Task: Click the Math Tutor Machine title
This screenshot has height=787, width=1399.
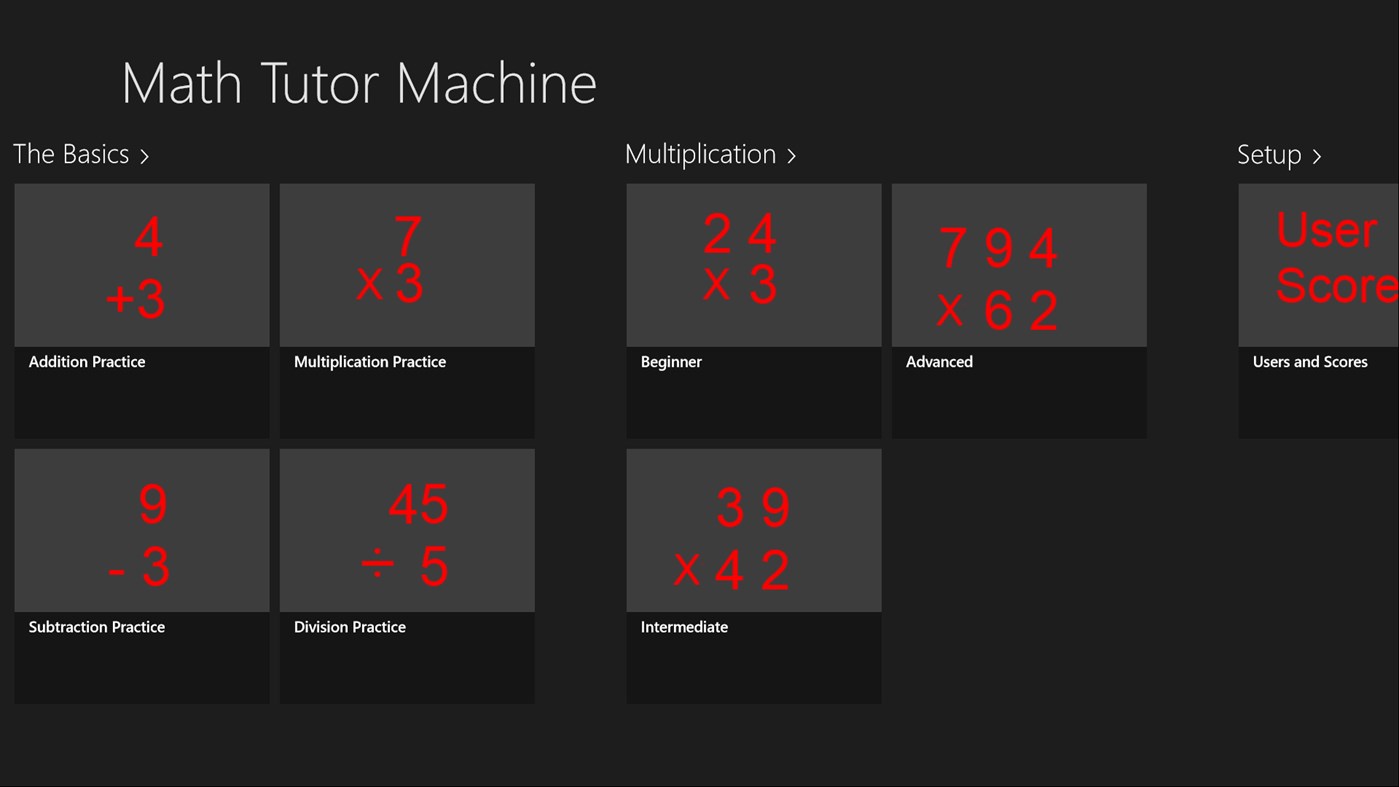Action: (x=358, y=82)
